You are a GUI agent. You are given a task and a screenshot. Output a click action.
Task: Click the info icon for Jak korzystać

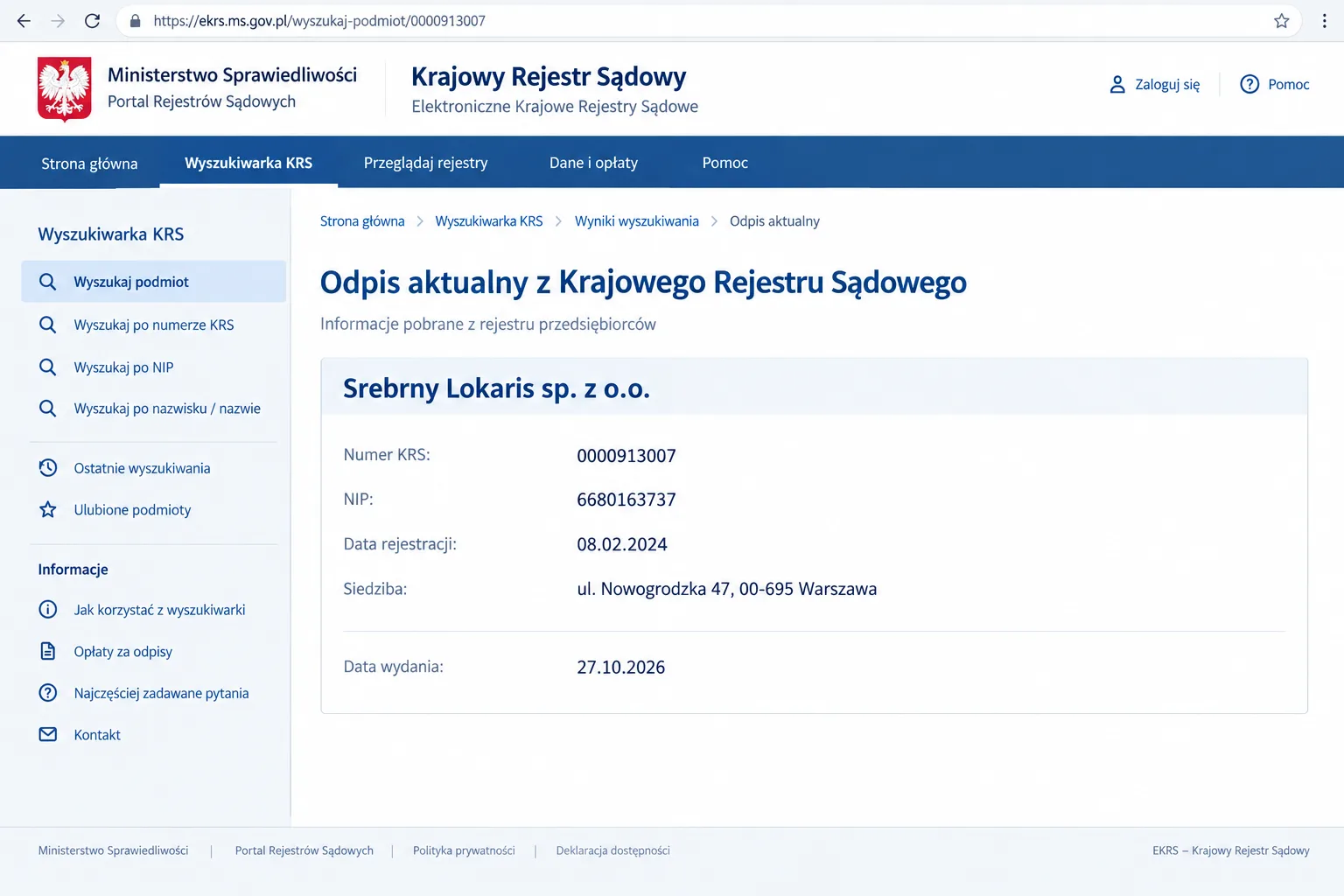[48, 610]
